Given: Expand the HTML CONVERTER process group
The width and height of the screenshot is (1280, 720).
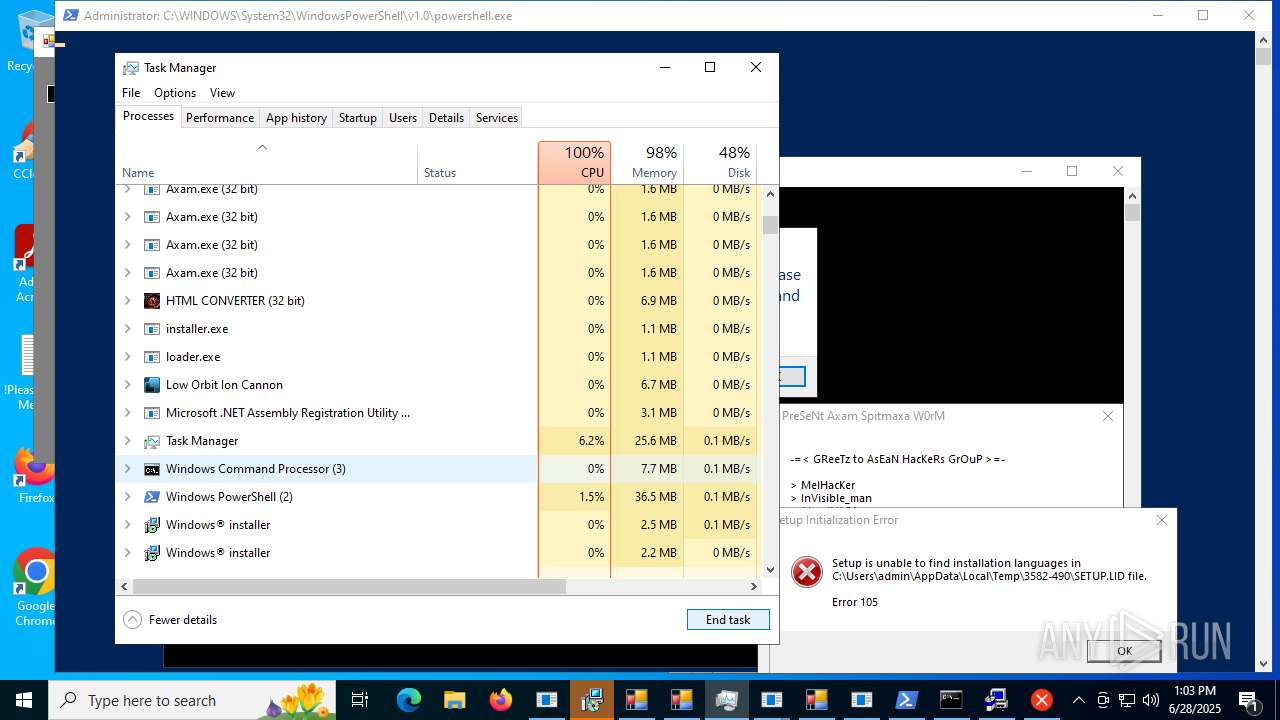Looking at the screenshot, I should pos(127,301).
